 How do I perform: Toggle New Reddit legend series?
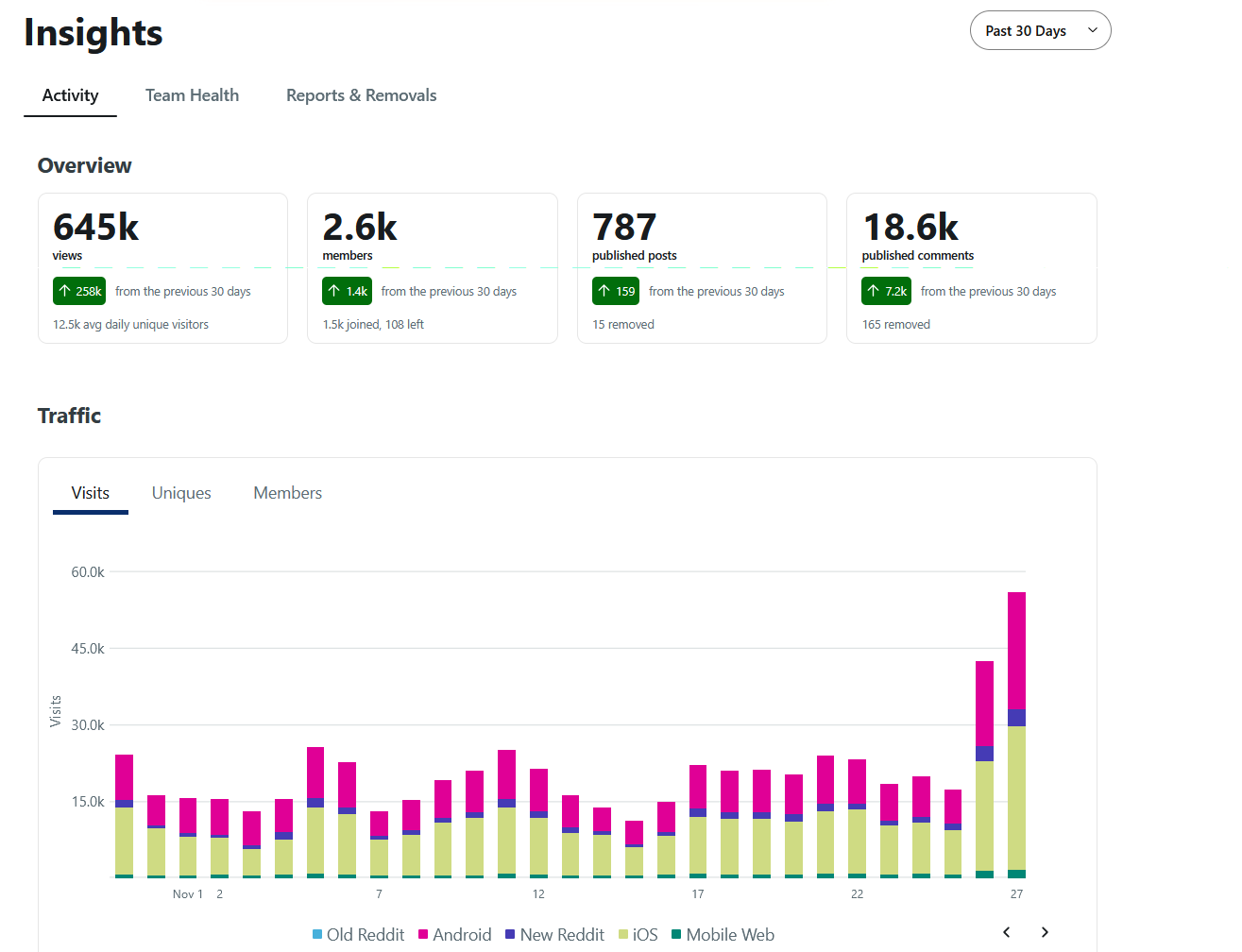pyautogui.click(x=554, y=934)
